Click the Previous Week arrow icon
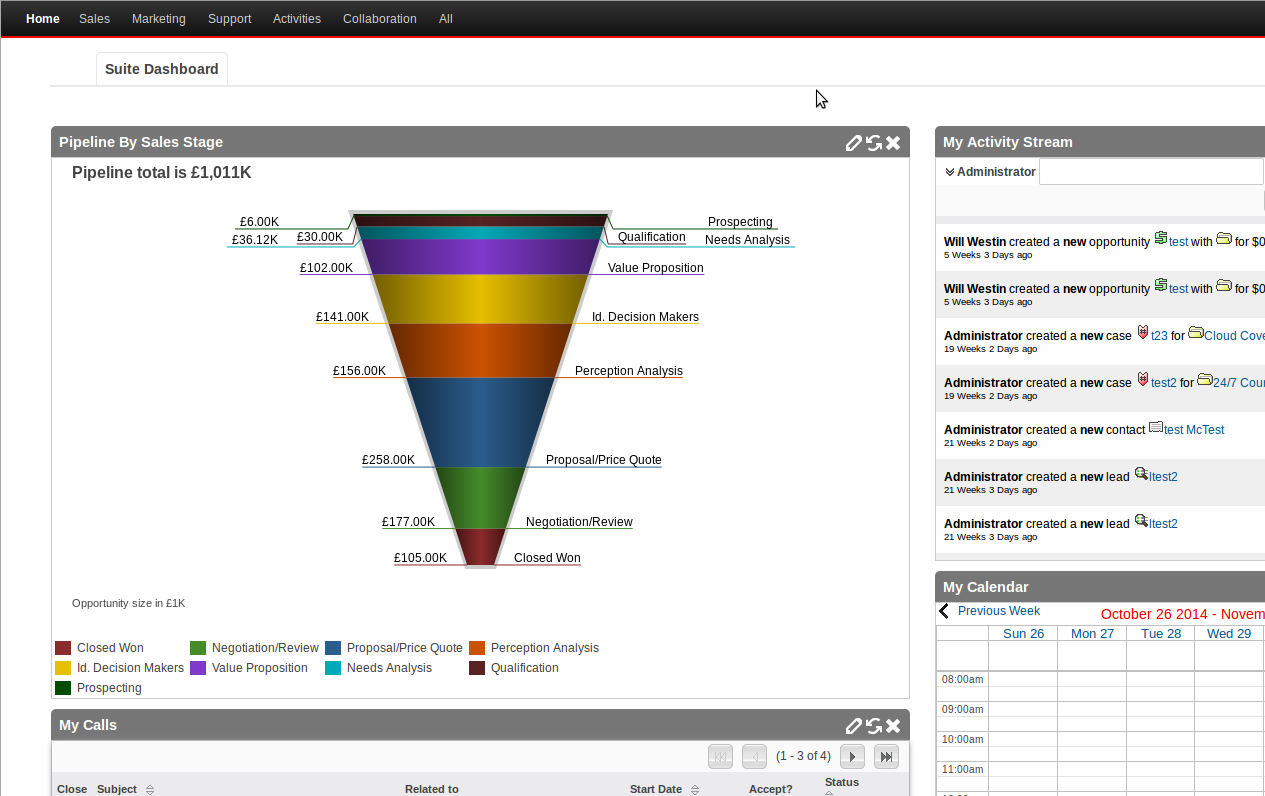The width and height of the screenshot is (1265, 796). (944, 611)
